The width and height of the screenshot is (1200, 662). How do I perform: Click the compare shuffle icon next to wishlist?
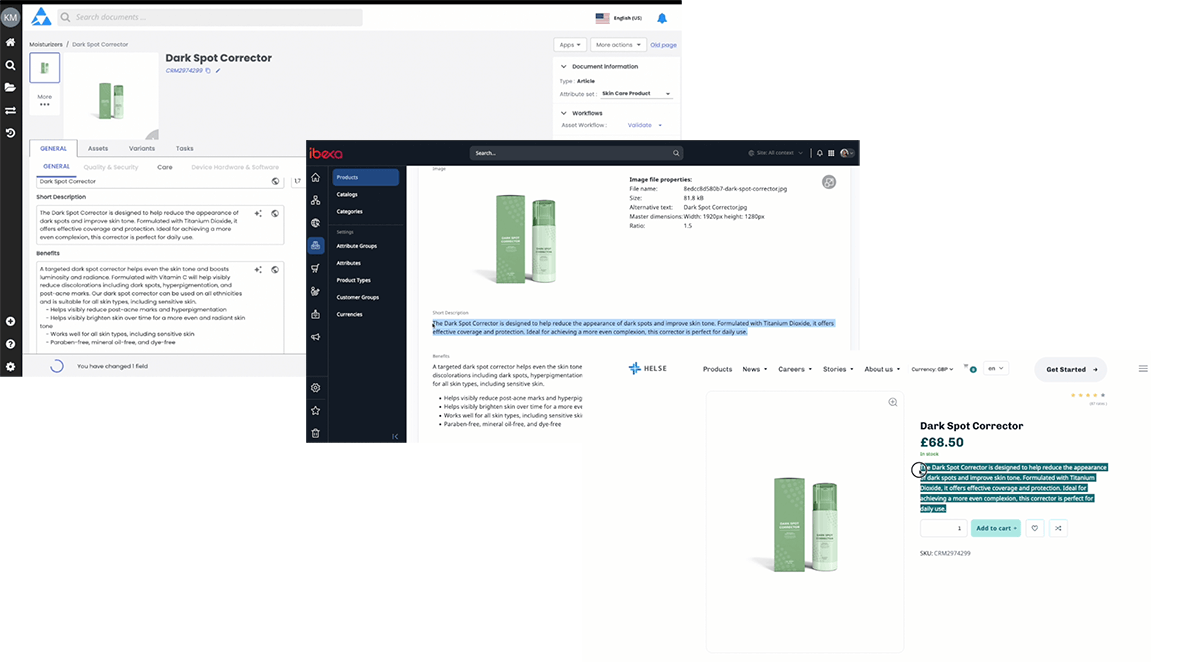point(1059,528)
